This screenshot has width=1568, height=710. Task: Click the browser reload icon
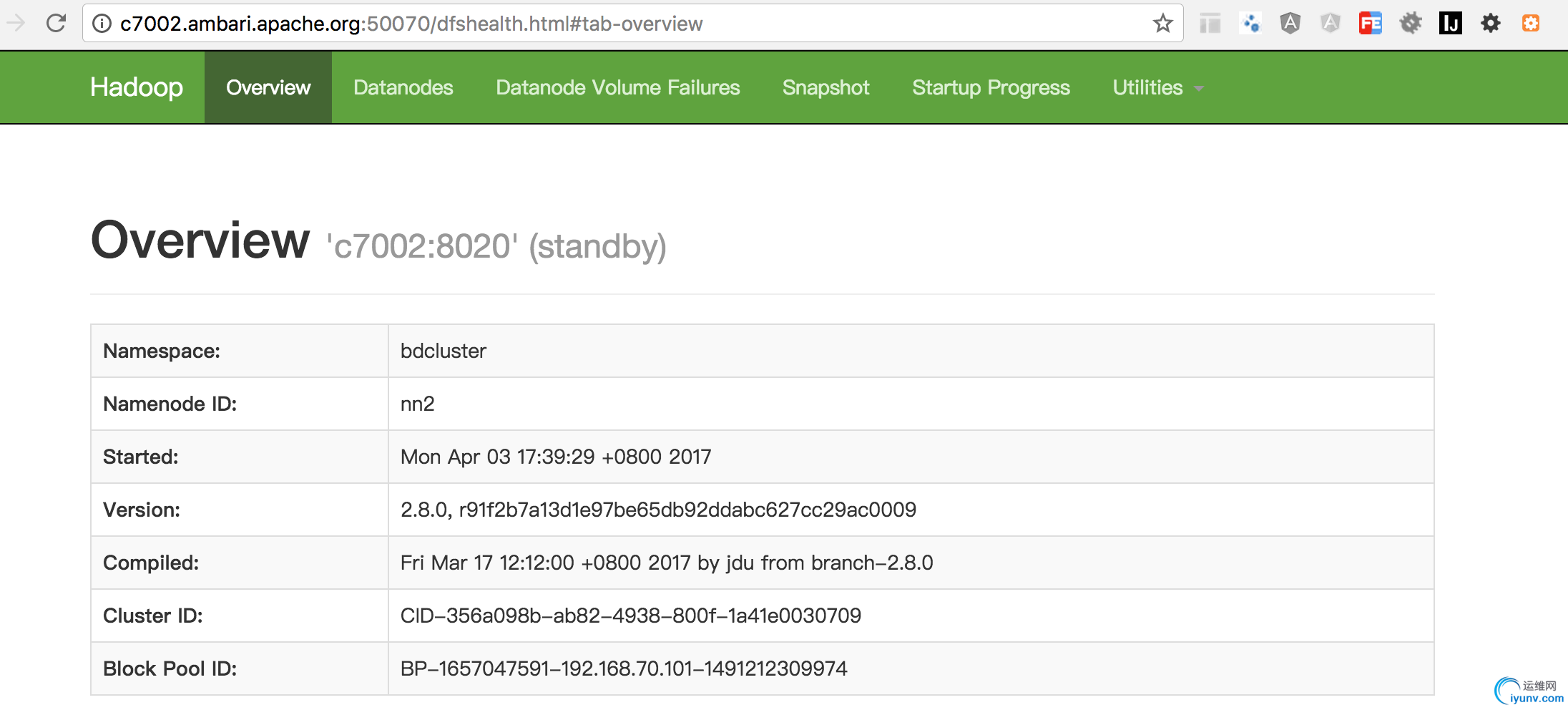coord(56,24)
